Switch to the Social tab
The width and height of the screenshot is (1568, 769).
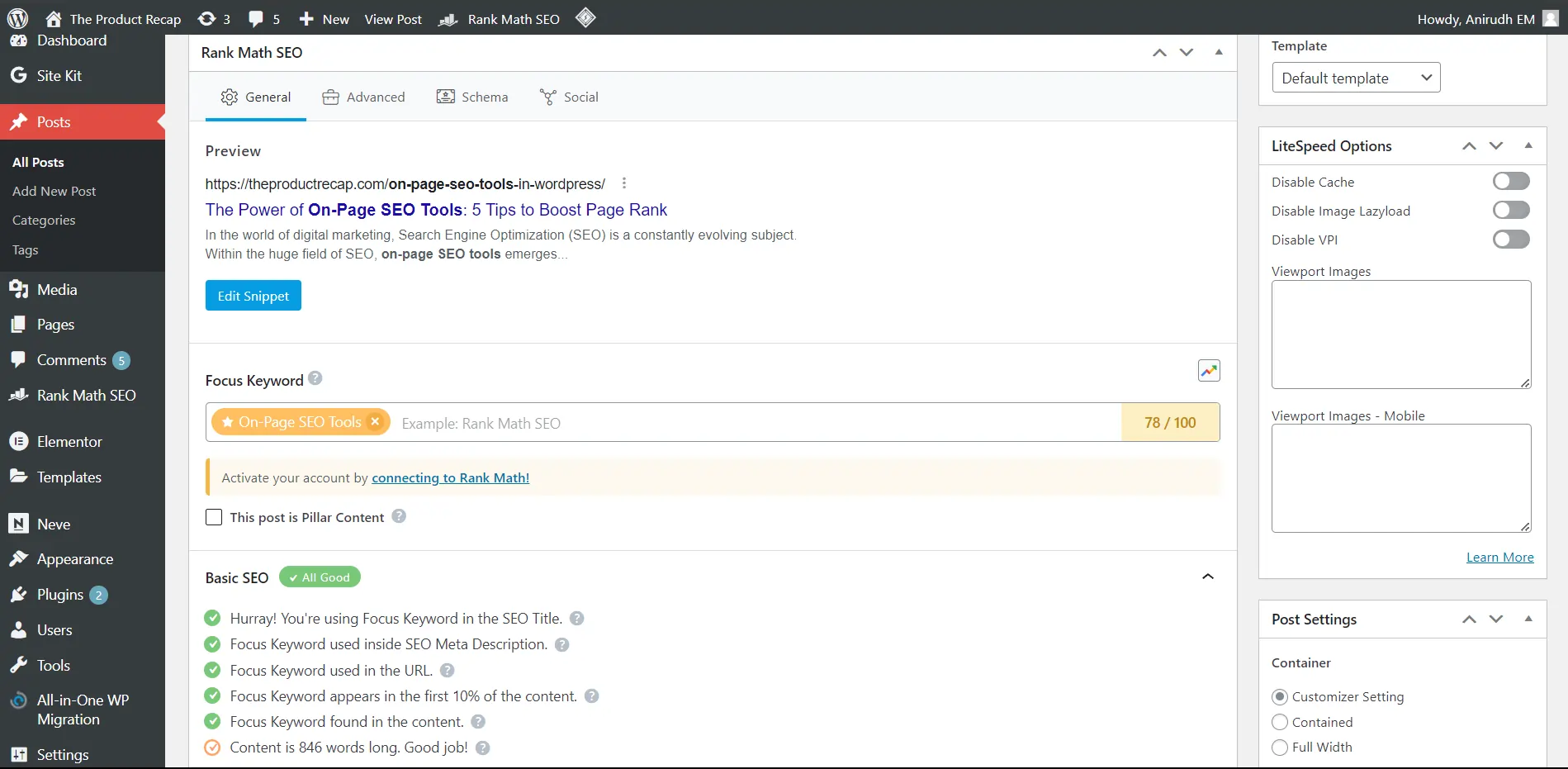coord(569,97)
